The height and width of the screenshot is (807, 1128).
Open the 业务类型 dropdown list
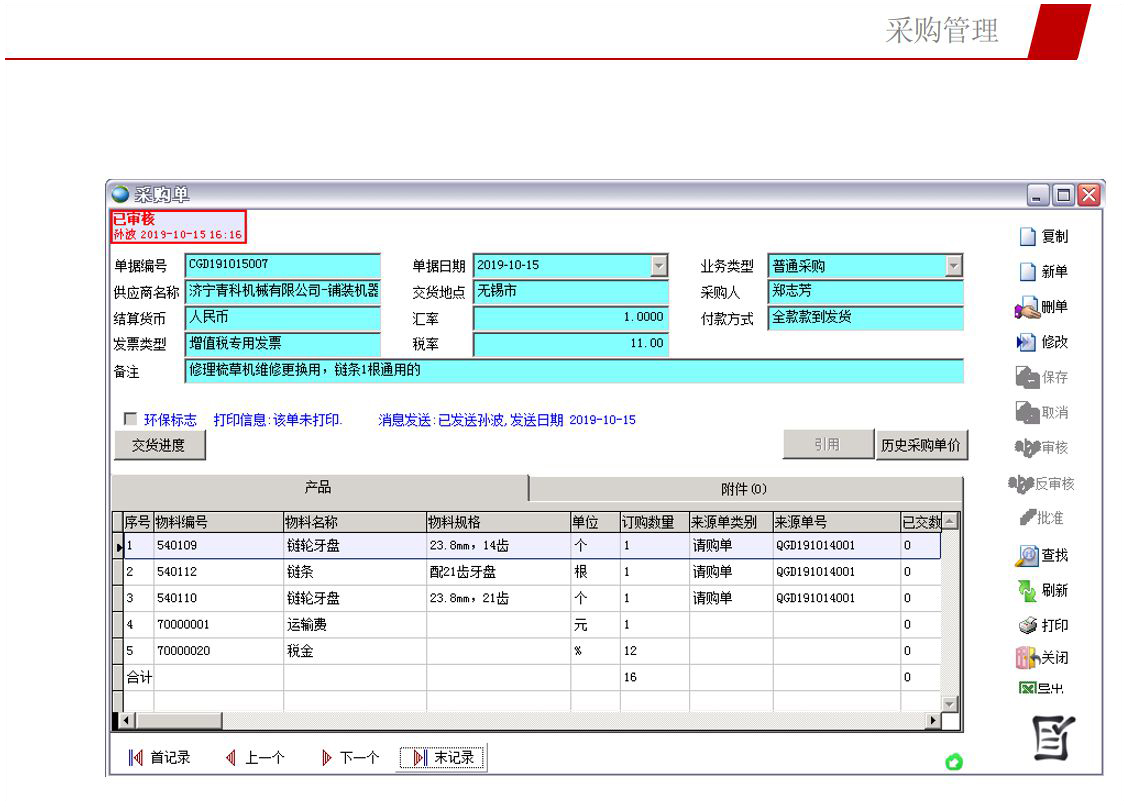(x=954, y=266)
